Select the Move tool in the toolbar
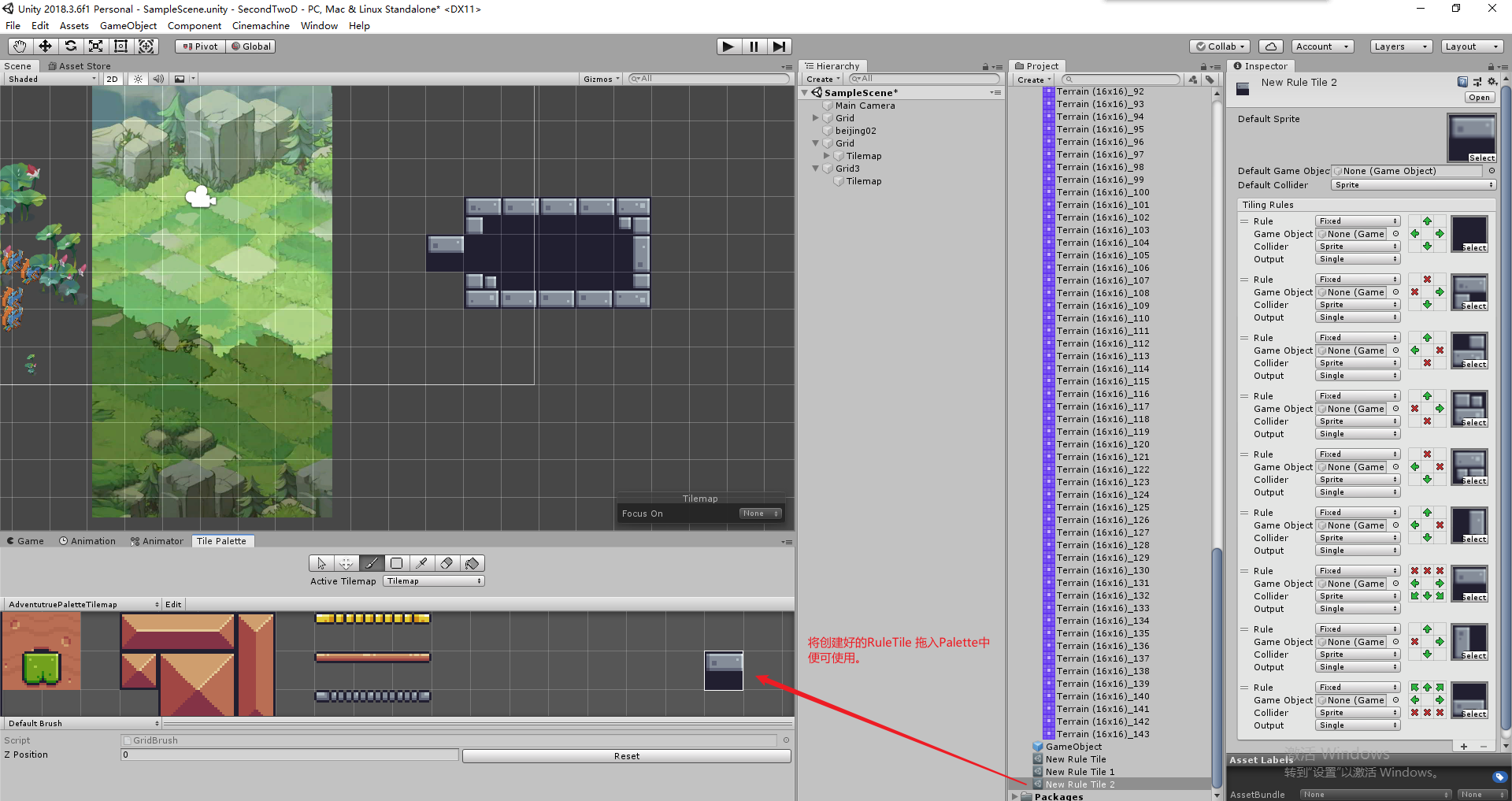Screen dimensions: 1512x801 [x=45, y=46]
